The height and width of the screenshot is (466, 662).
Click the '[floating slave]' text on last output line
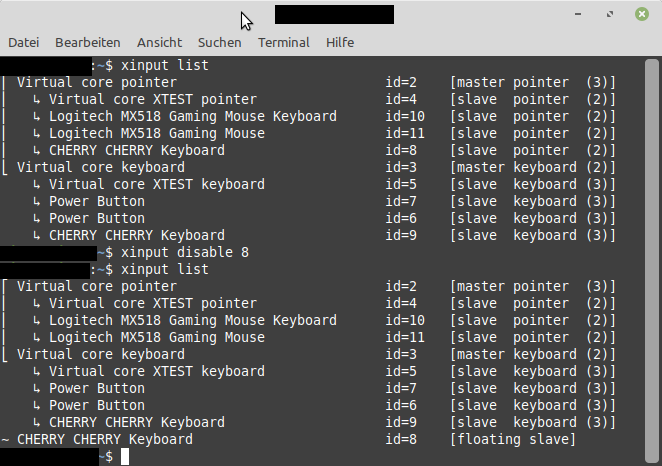pos(513,439)
